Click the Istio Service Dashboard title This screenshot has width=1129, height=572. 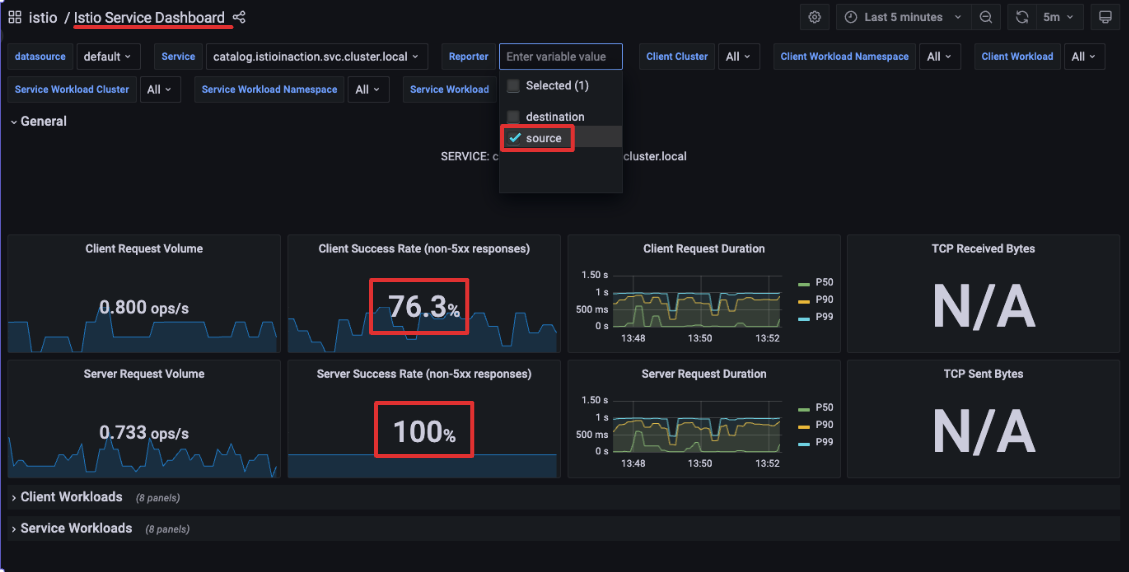click(149, 17)
